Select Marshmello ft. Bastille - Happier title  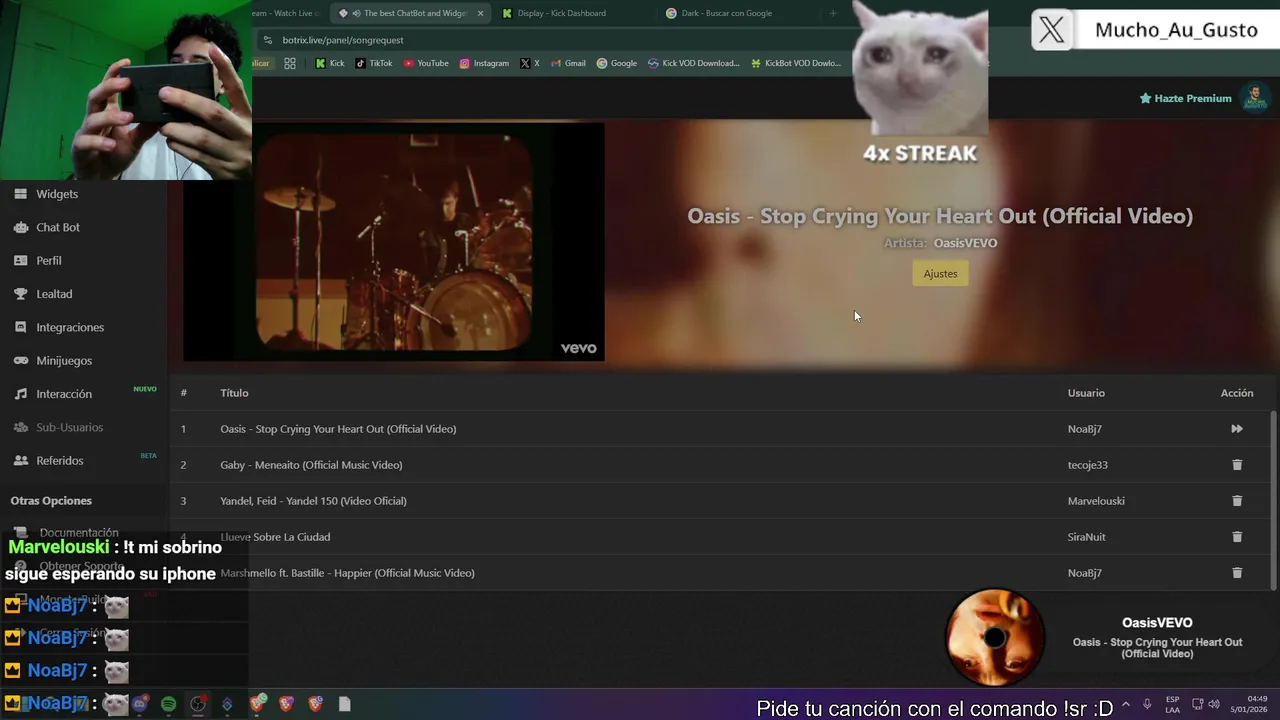[x=347, y=573]
